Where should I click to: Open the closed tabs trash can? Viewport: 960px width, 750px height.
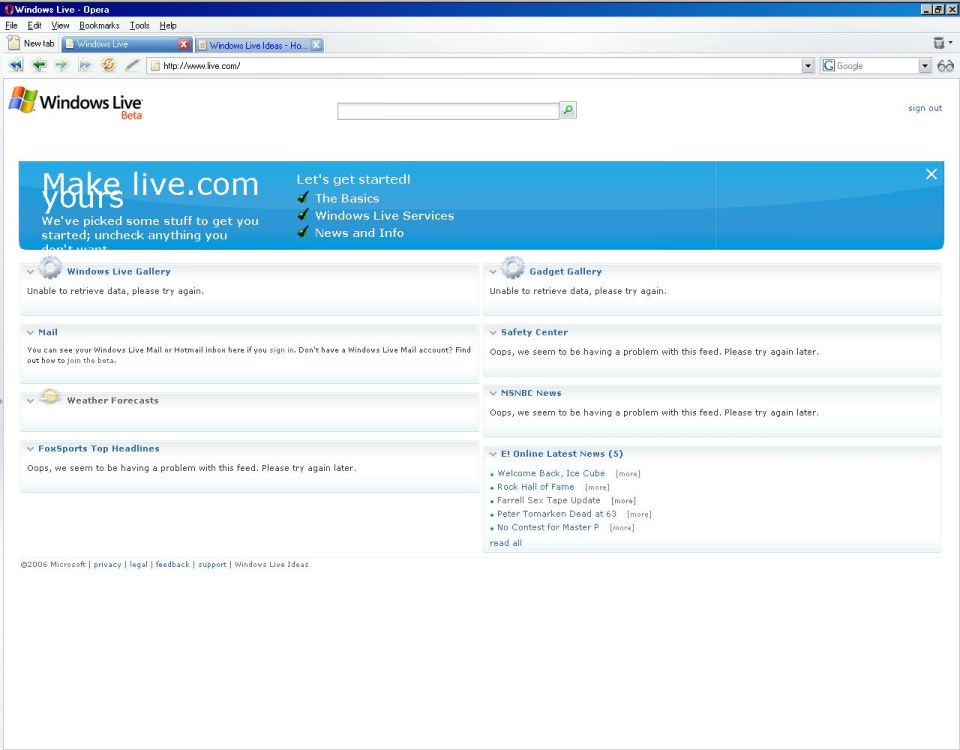coord(939,43)
